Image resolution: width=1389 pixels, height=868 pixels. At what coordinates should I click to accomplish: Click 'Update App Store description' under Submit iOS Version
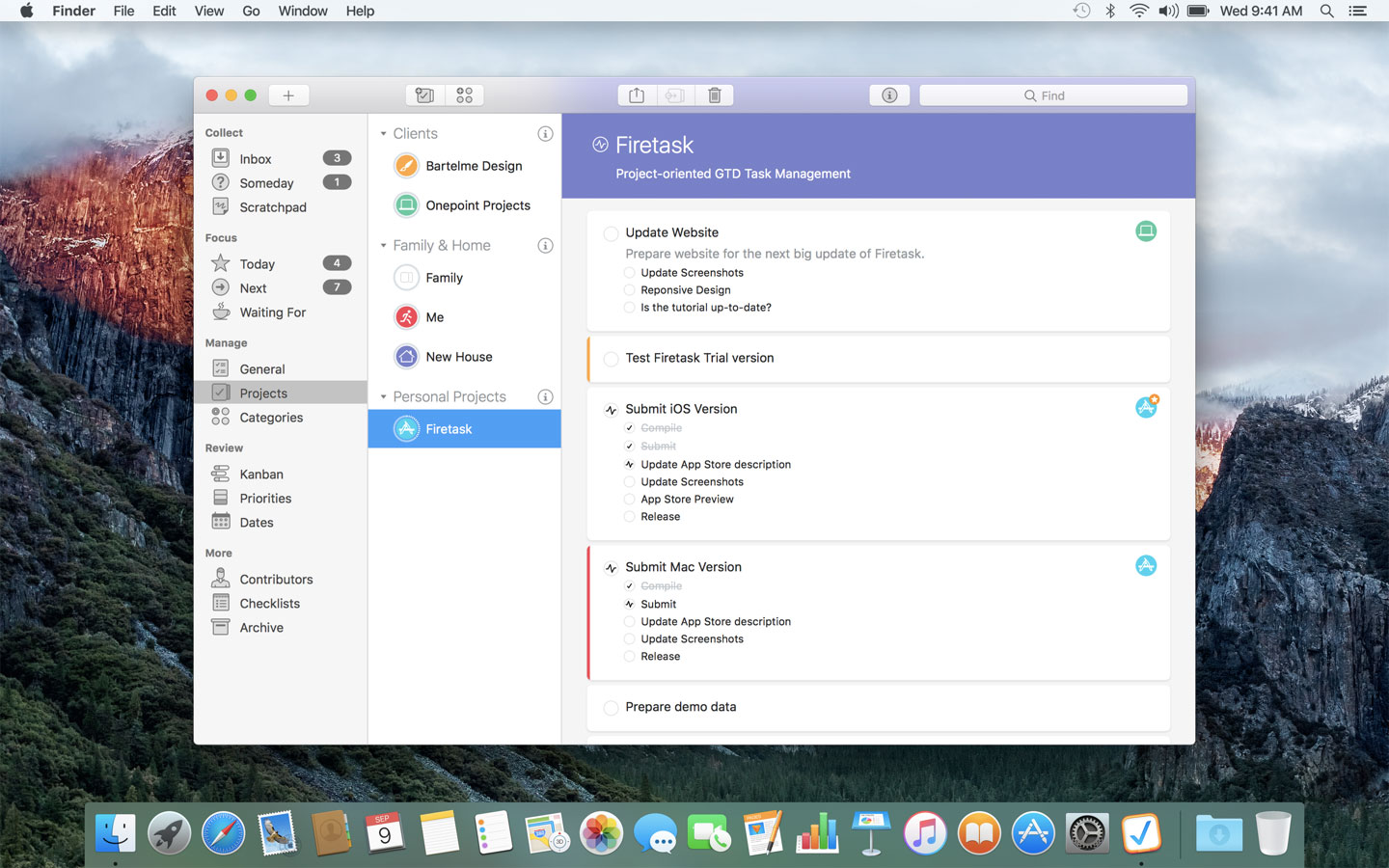(716, 465)
